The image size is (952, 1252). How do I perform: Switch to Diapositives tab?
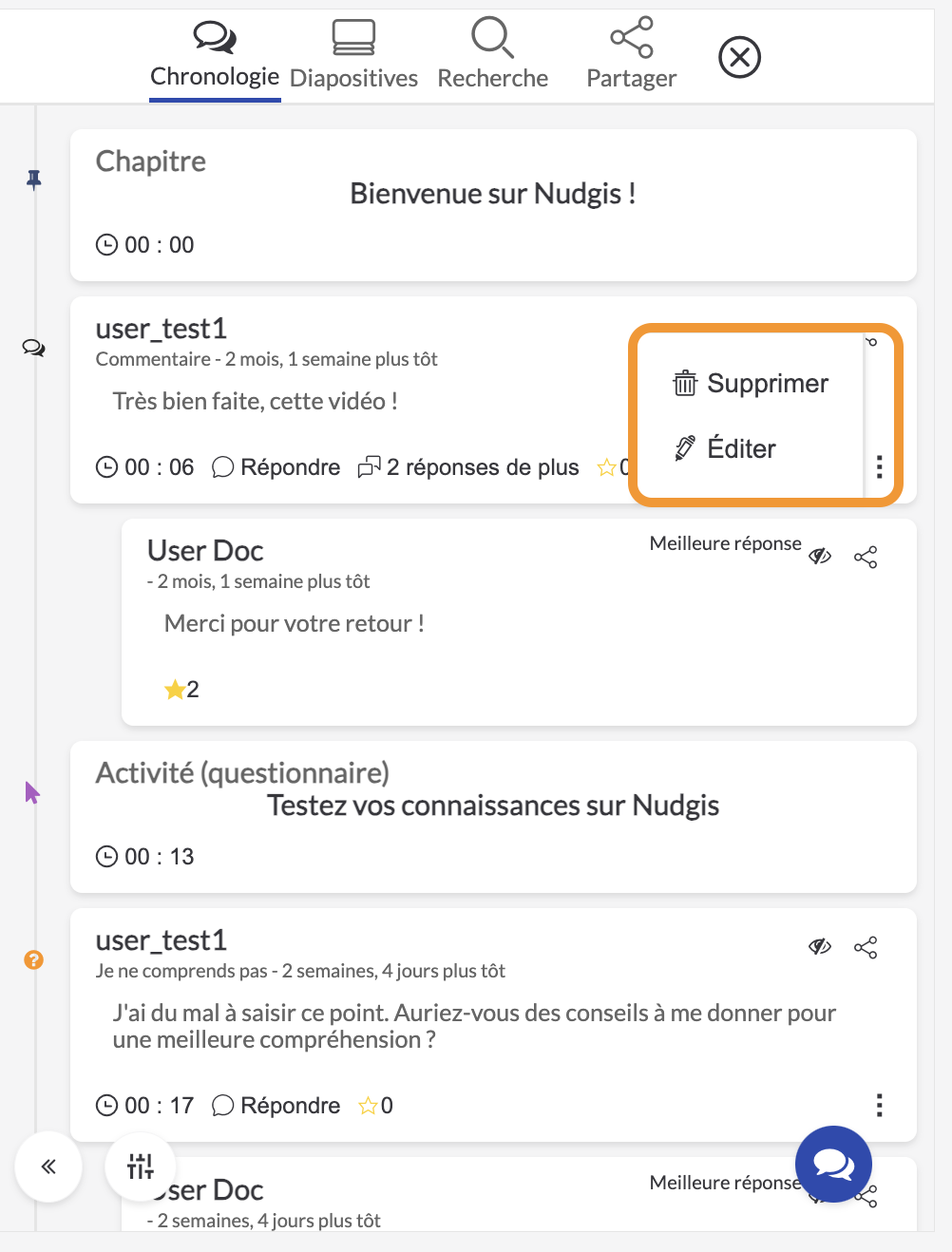click(353, 55)
